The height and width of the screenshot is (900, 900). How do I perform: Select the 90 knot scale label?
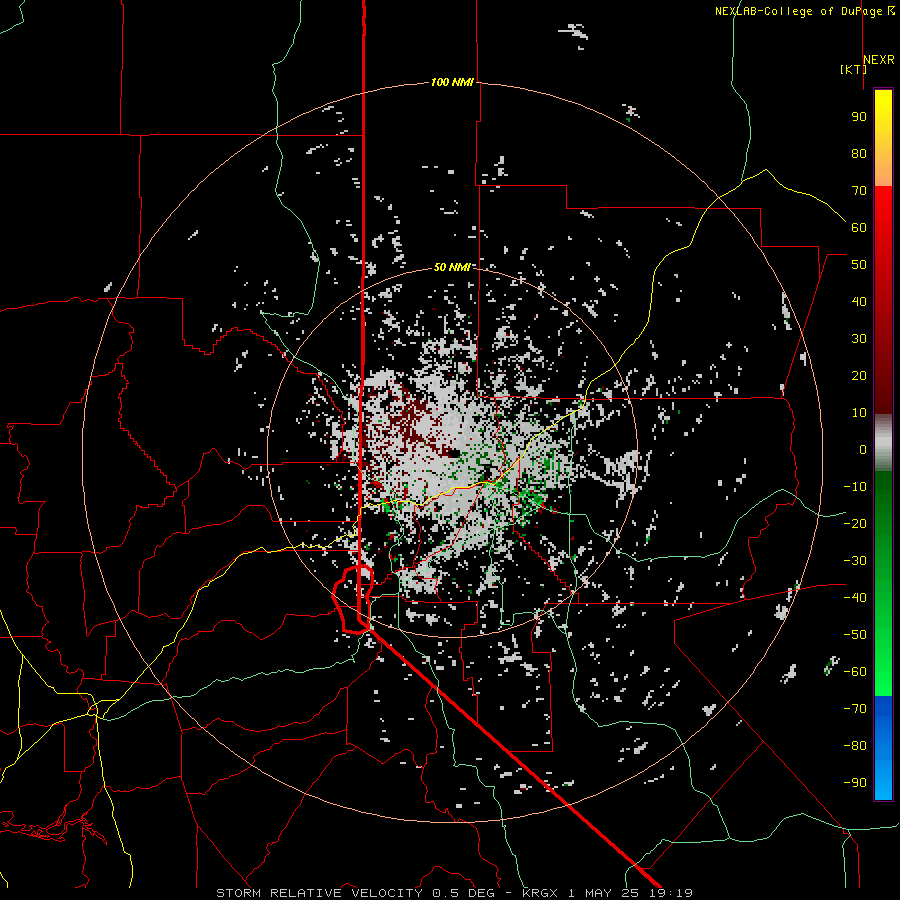tap(859, 117)
